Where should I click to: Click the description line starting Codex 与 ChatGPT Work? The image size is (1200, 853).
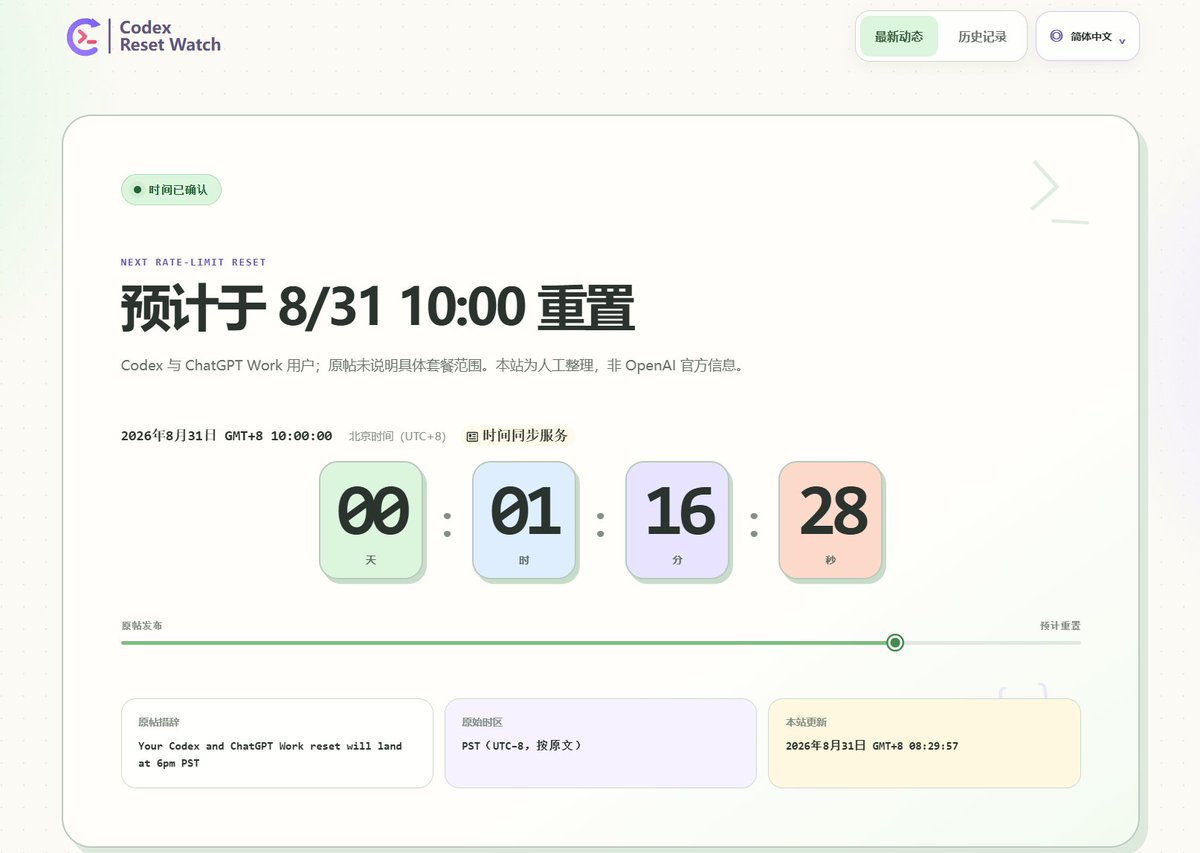coord(432,366)
